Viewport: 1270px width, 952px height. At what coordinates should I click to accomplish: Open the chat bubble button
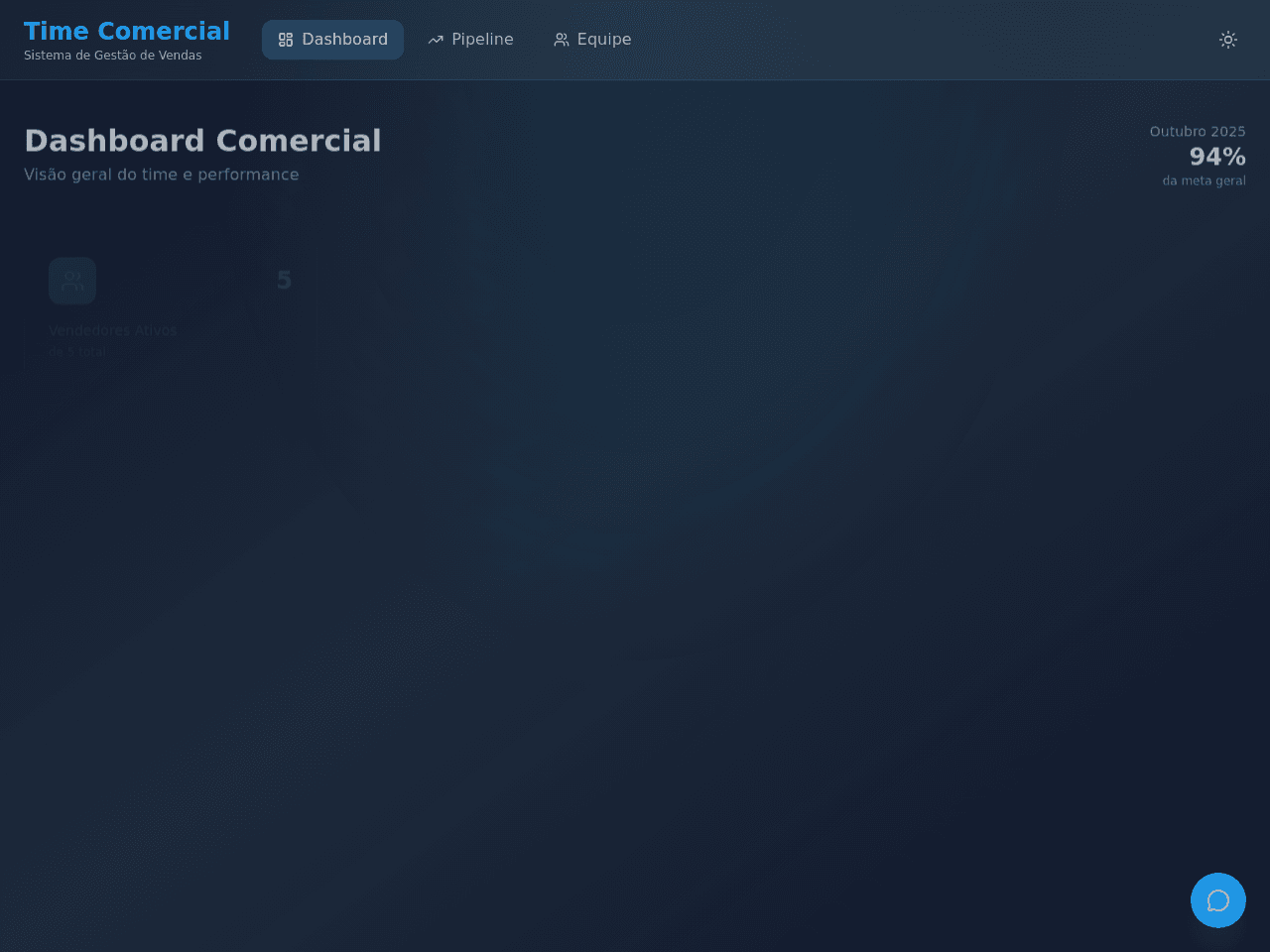click(1218, 900)
